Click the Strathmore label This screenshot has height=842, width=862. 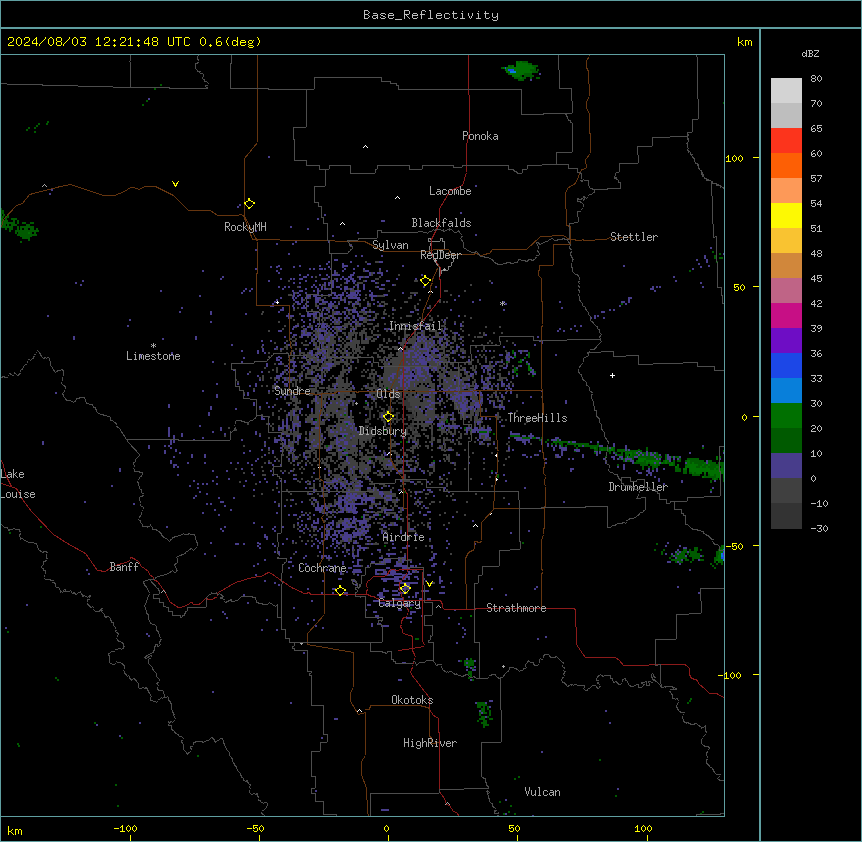pyautogui.click(x=516, y=608)
